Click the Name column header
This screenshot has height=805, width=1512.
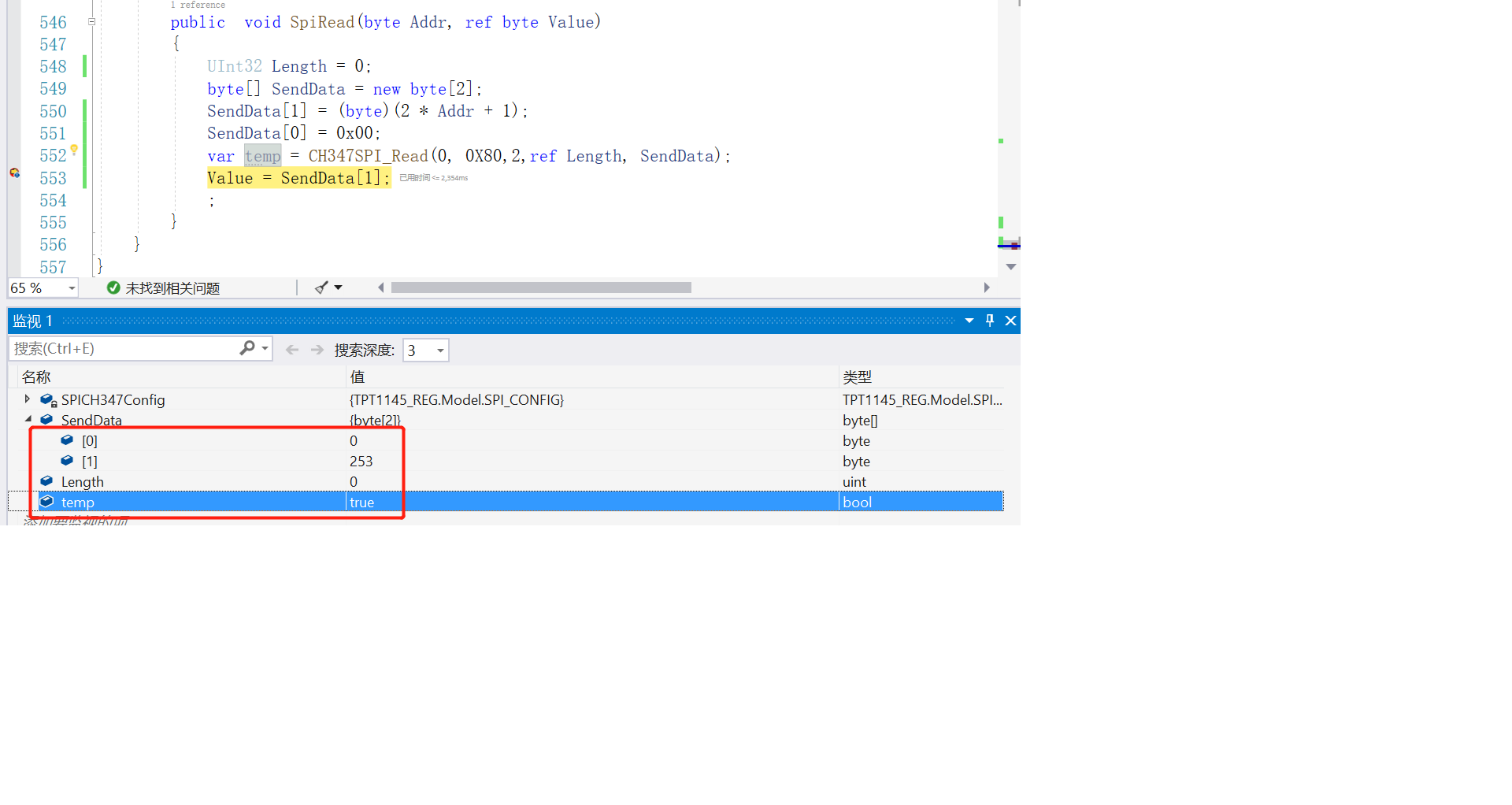point(180,377)
